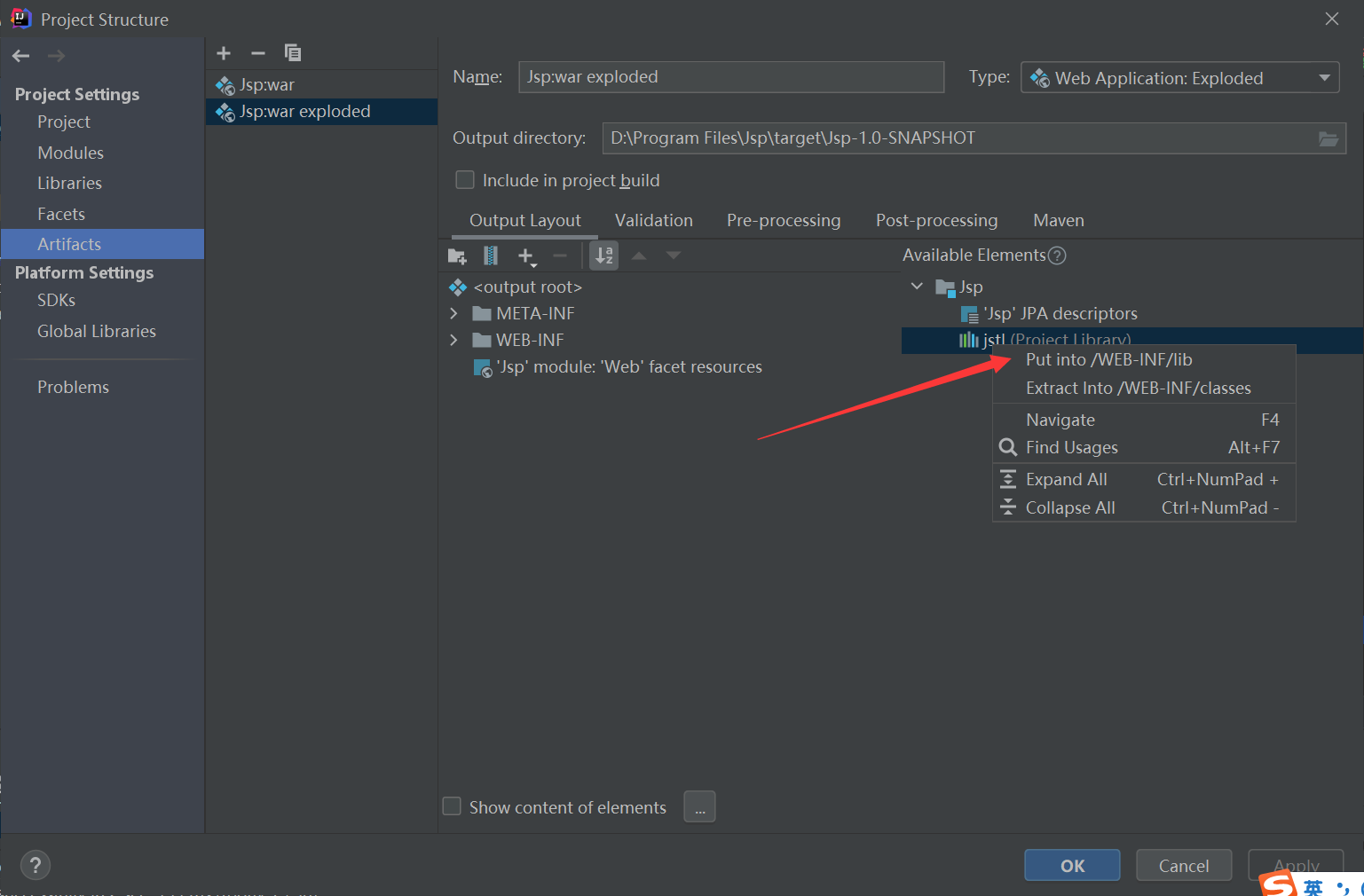Select Collapse All from context menu
The height and width of the screenshot is (896, 1364).
click(1144, 508)
